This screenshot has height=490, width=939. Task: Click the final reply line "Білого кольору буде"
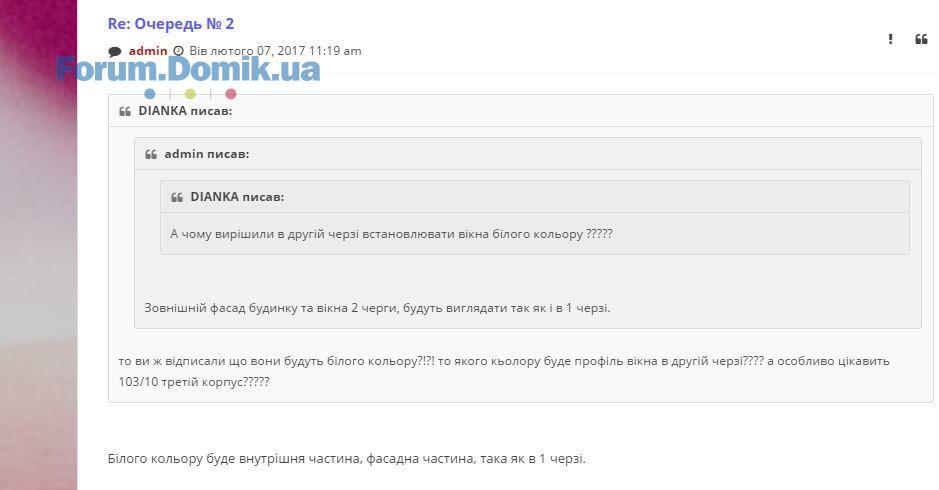click(347, 459)
